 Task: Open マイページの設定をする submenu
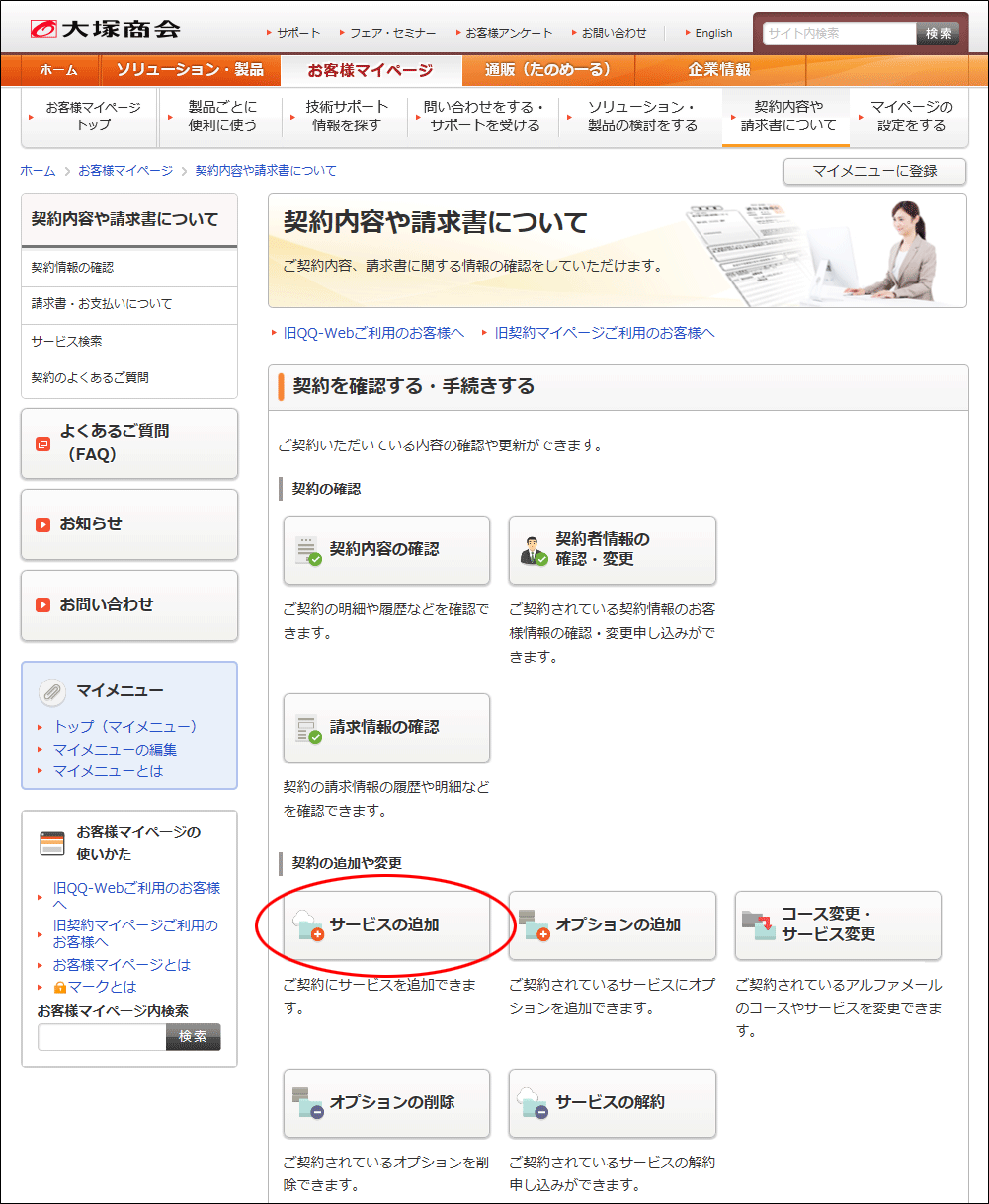(x=909, y=117)
